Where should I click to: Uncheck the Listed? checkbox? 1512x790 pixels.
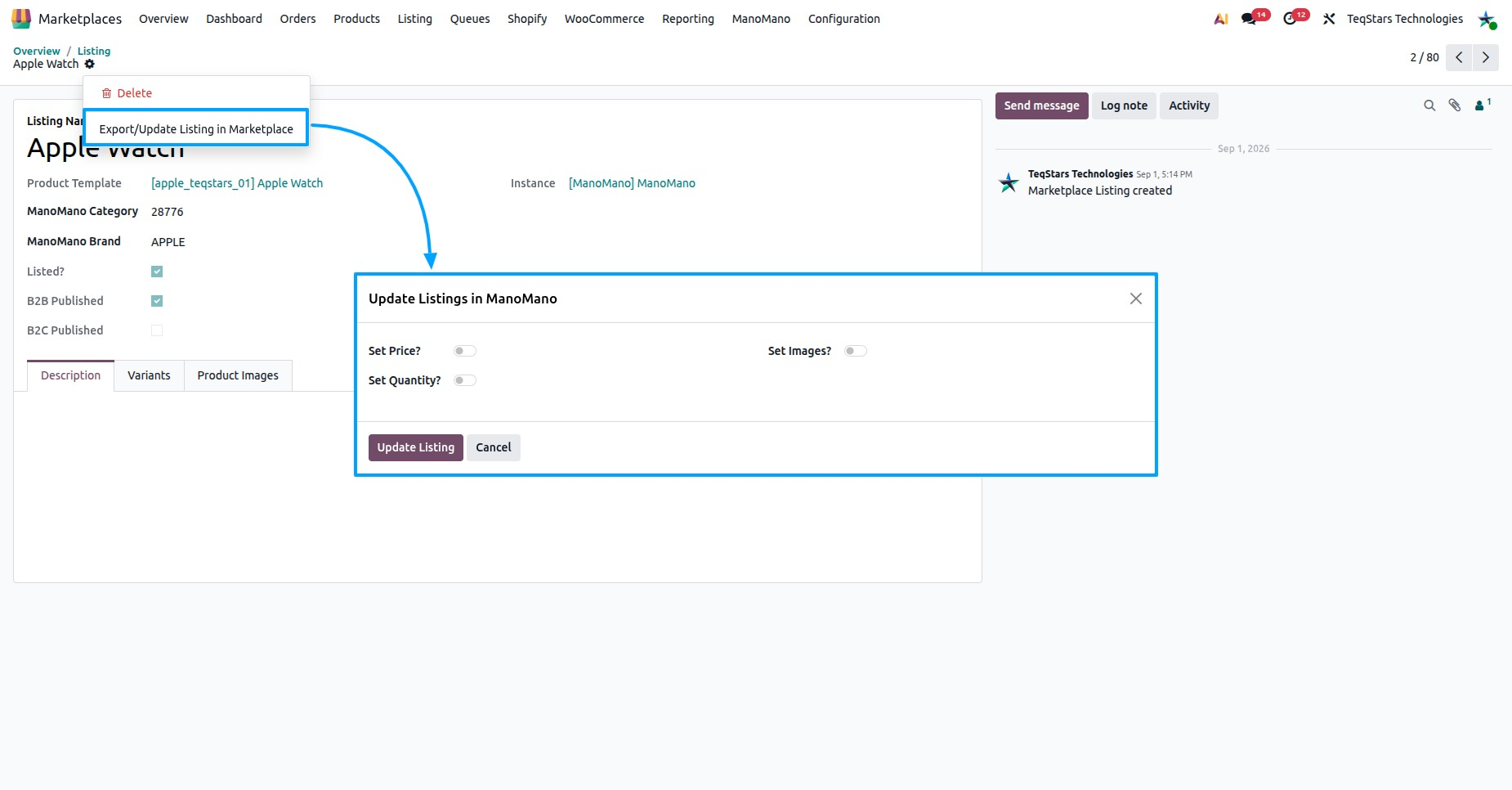coord(157,272)
